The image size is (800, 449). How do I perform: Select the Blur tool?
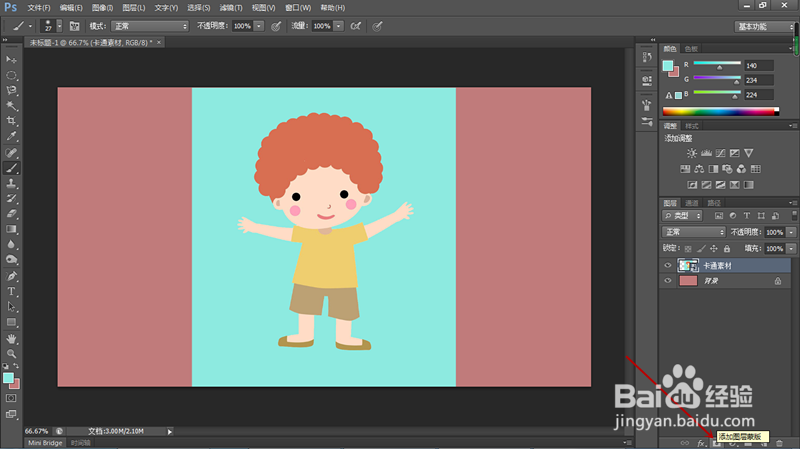(11, 244)
